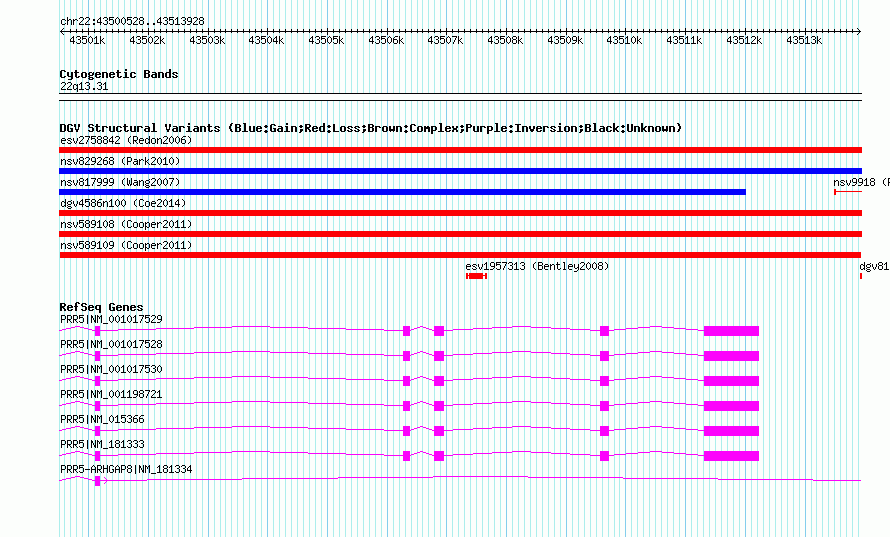Viewport: 890px width, 537px height.
Task: Click the ruler at 43501k
Action: pos(87,40)
